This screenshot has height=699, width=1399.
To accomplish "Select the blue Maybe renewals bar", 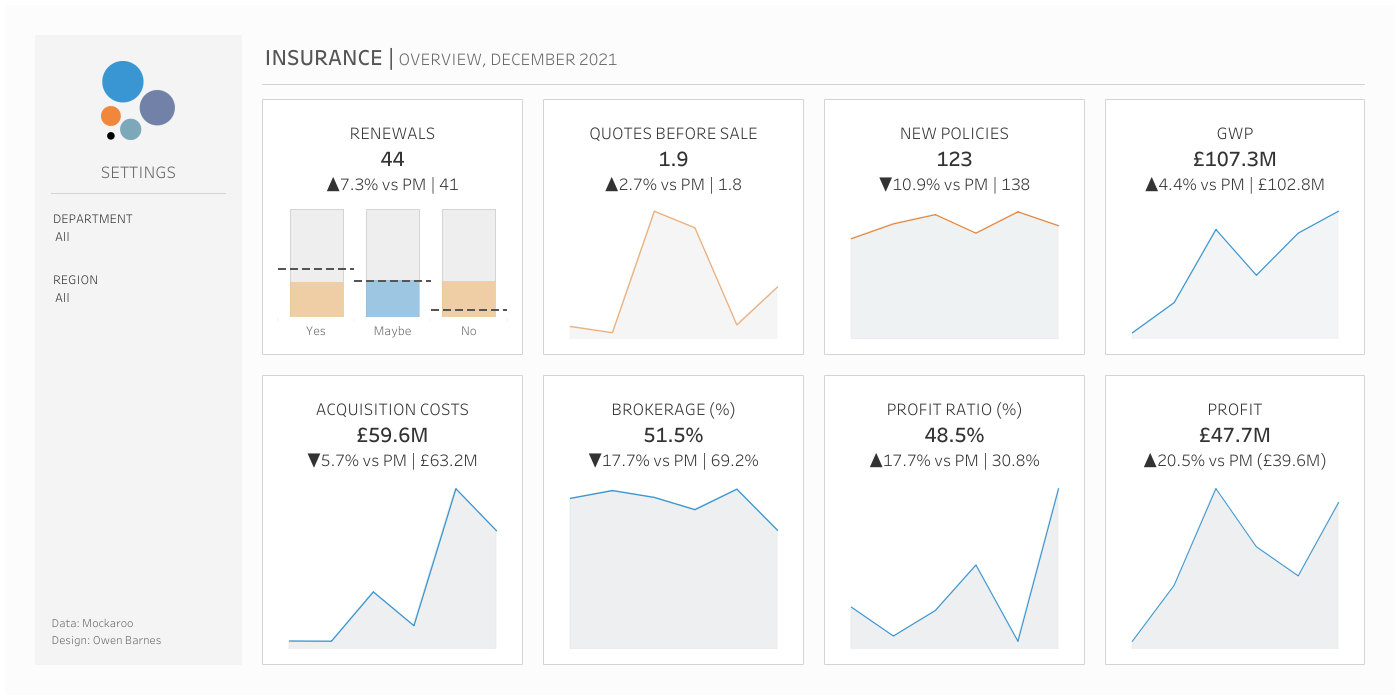I will tap(392, 299).
